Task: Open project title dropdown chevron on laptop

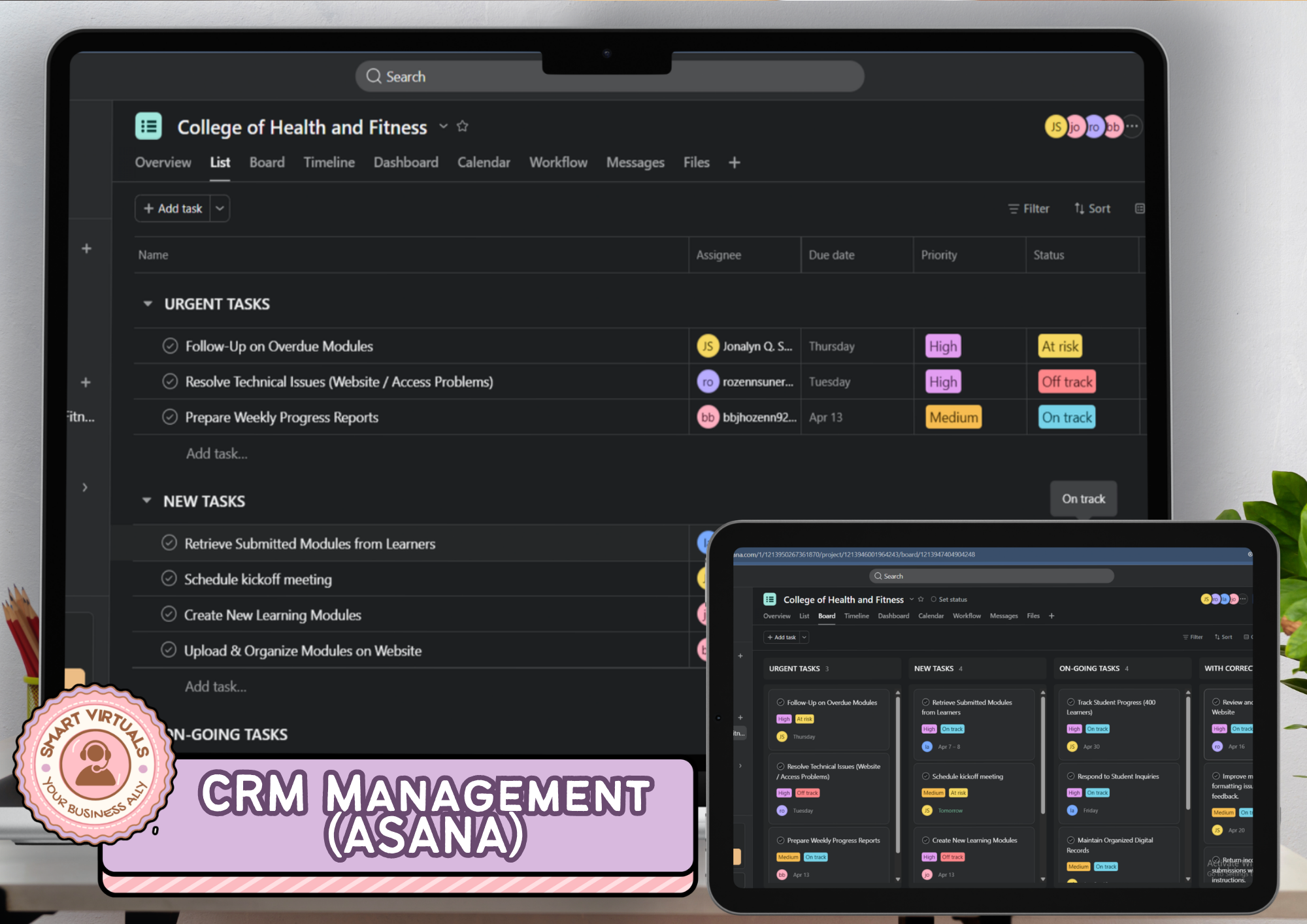Action: pos(444,126)
